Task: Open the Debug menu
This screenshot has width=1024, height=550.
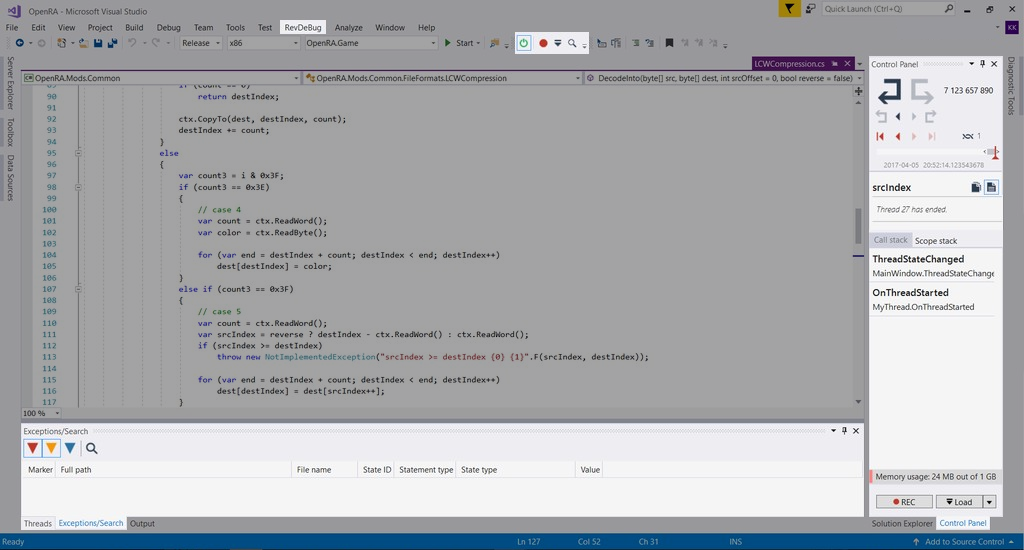Action: tap(168, 27)
